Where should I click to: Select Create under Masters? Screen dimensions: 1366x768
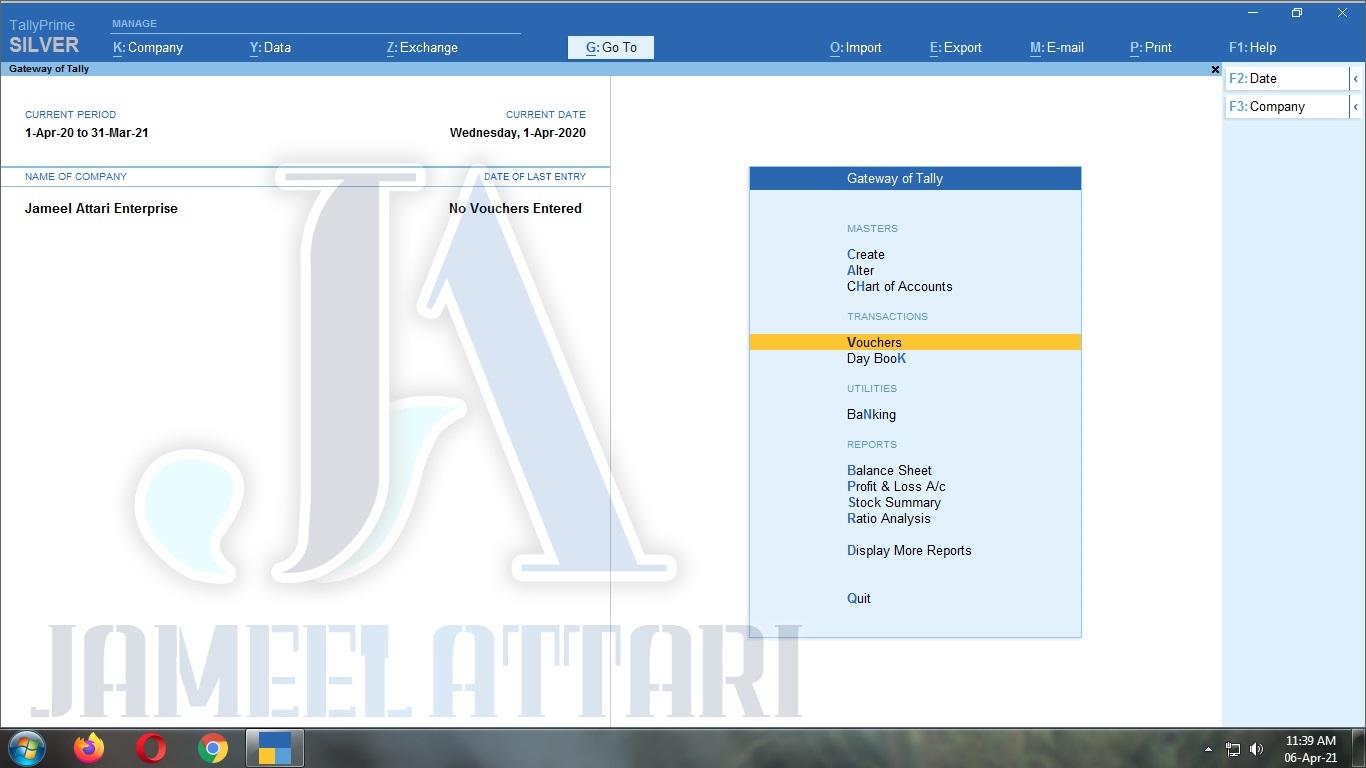click(x=866, y=254)
